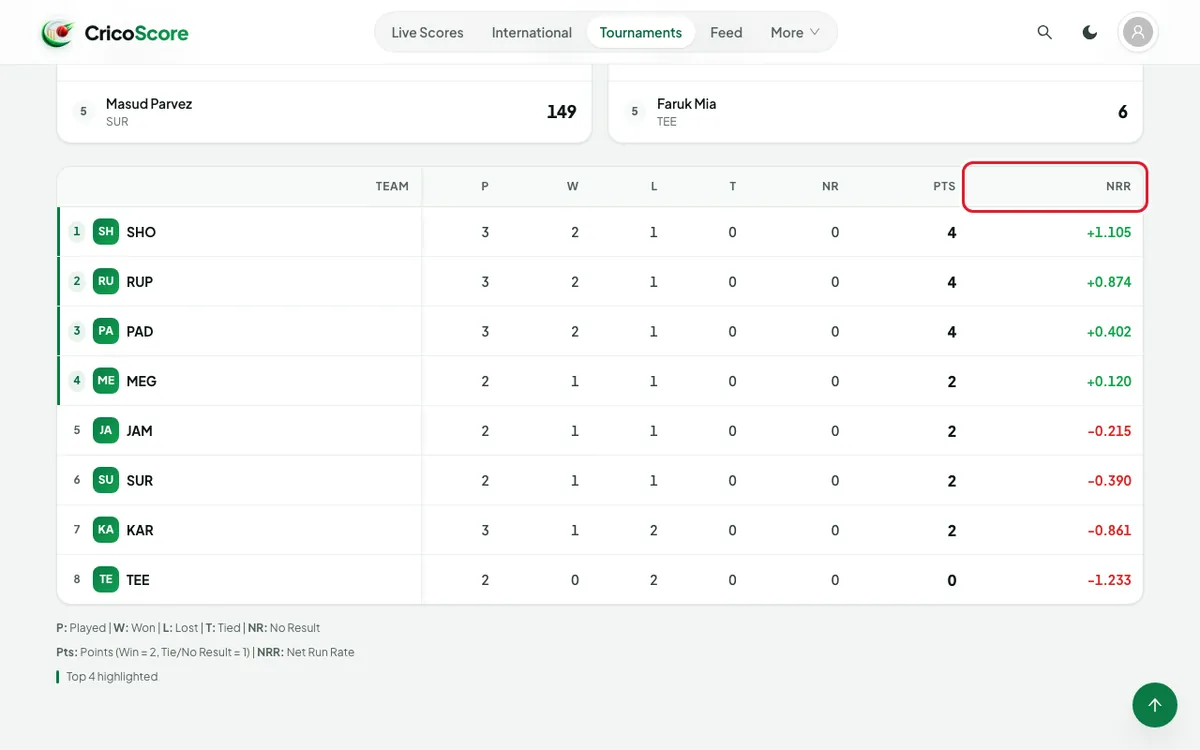1200x750 pixels.
Task: Click NRR value +0.402
Action: click(1109, 331)
